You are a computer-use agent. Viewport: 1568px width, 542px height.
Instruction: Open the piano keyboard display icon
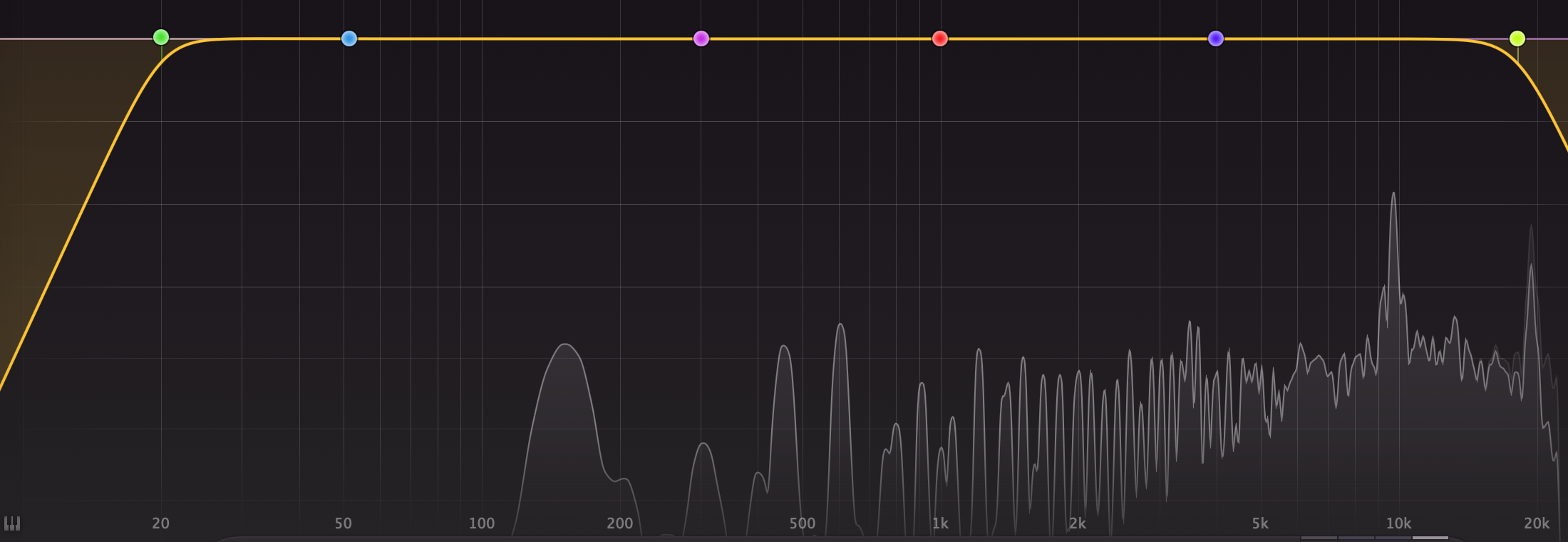click(12, 523)
